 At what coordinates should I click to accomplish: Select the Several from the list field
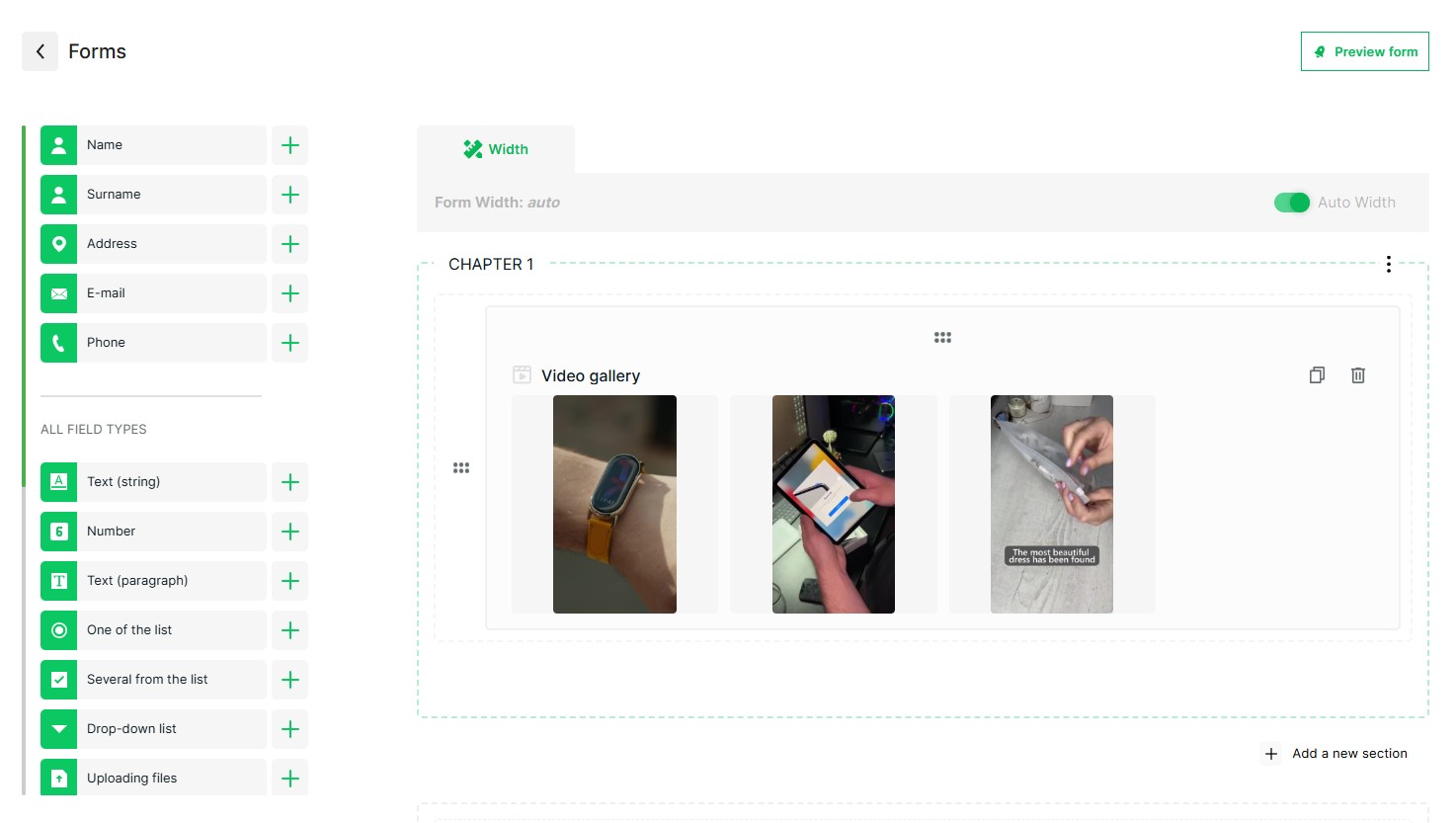(153, 680)
